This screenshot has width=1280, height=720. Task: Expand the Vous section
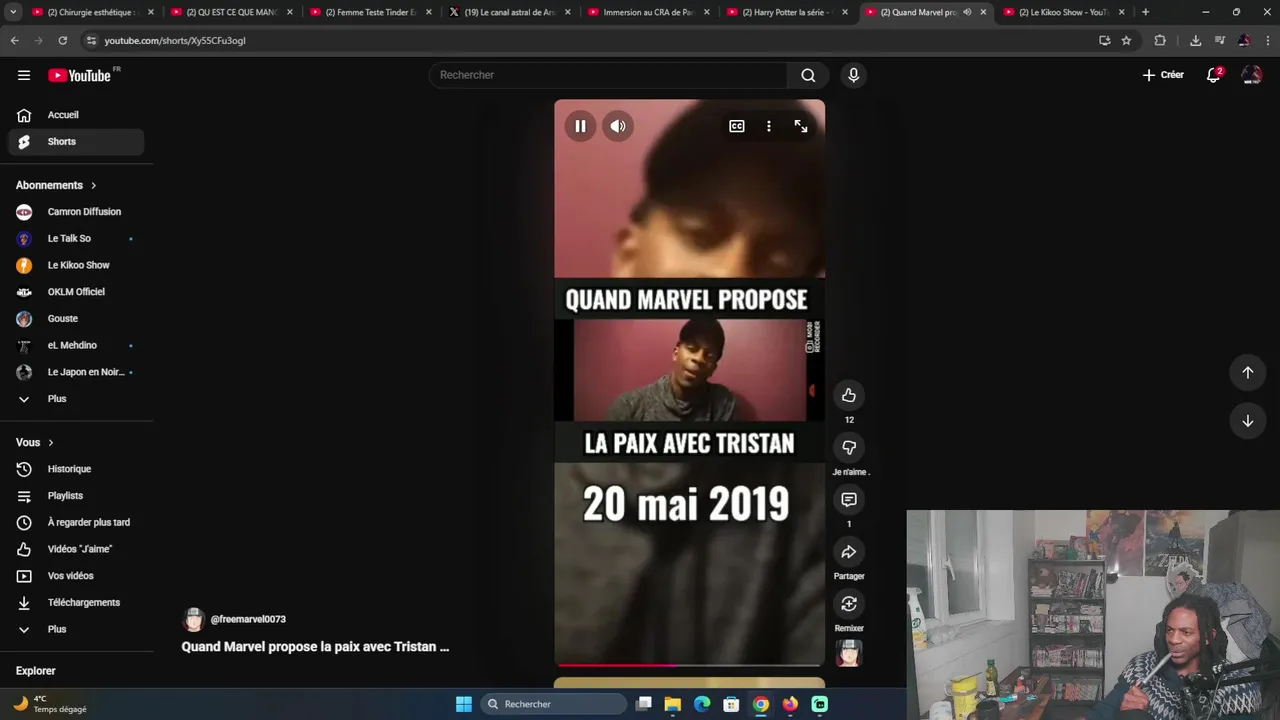pos(35,442)
